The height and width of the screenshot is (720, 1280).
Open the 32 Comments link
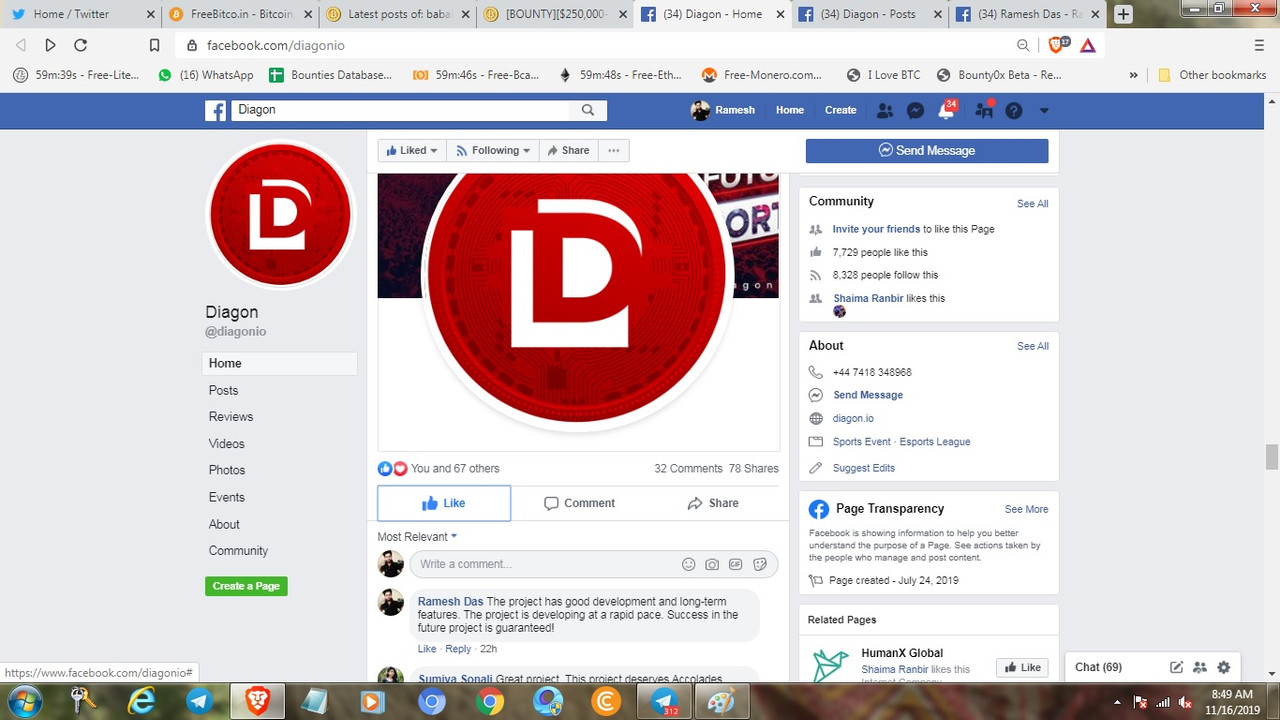click(x=688, y=468)
